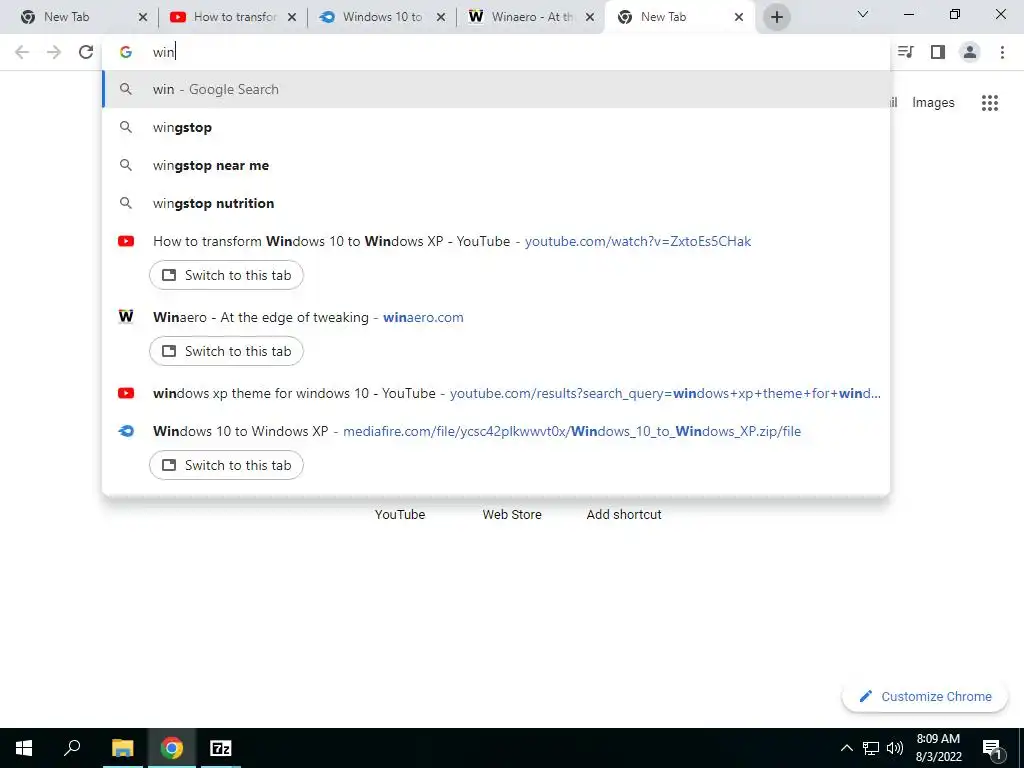Reload the current page
Image resolution: width=1024 pixels, height=768 pixels.
(x=86, y=52)
